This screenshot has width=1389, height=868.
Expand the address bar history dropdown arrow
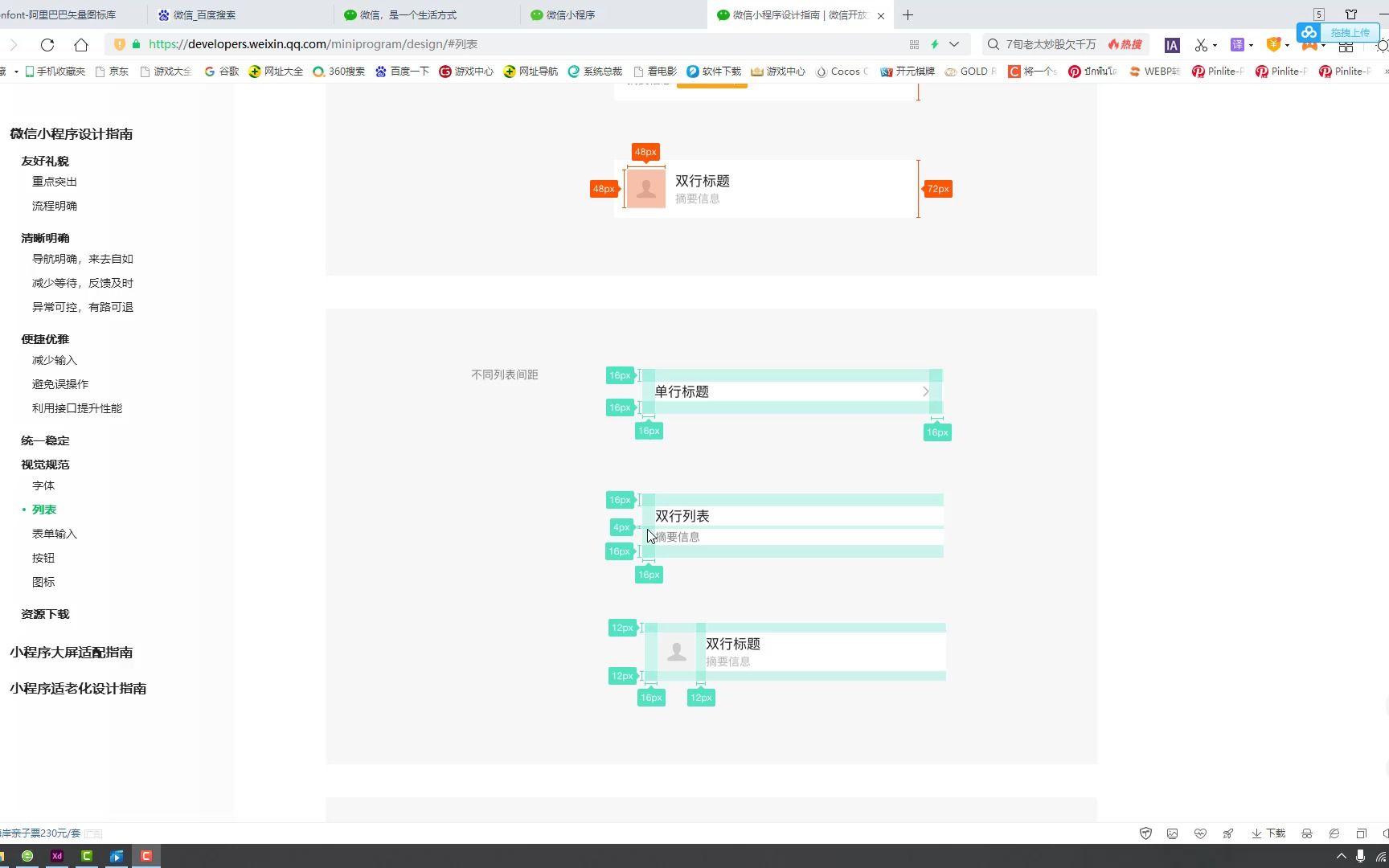point(954,45)
